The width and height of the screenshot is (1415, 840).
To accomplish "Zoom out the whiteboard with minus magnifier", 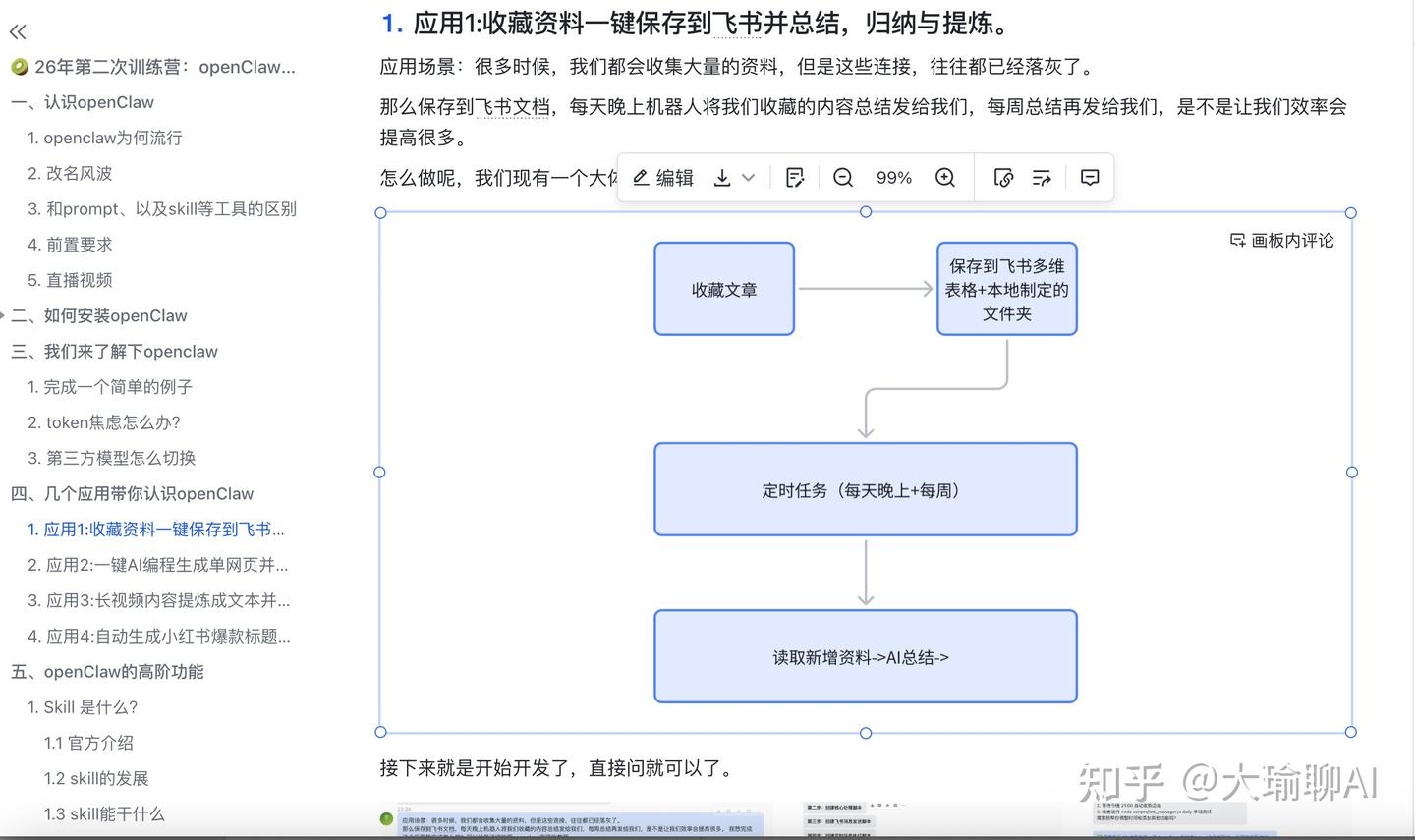I will click(843, 178).
